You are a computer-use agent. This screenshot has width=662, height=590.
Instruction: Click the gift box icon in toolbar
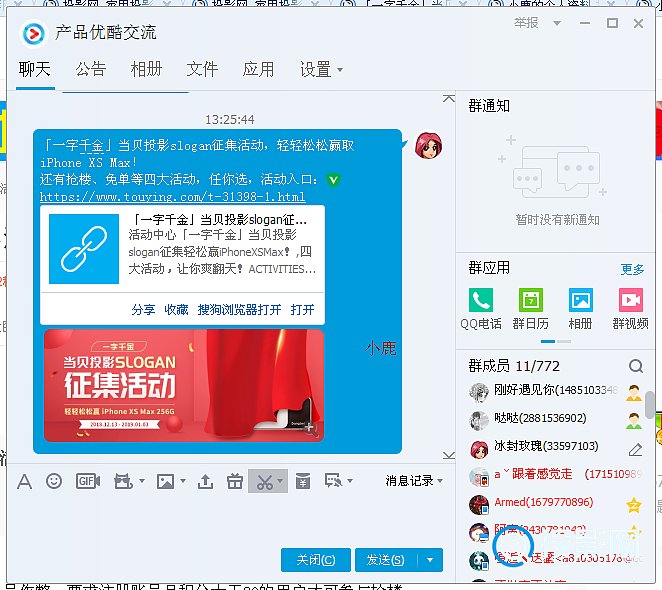(x=235, y=481)
